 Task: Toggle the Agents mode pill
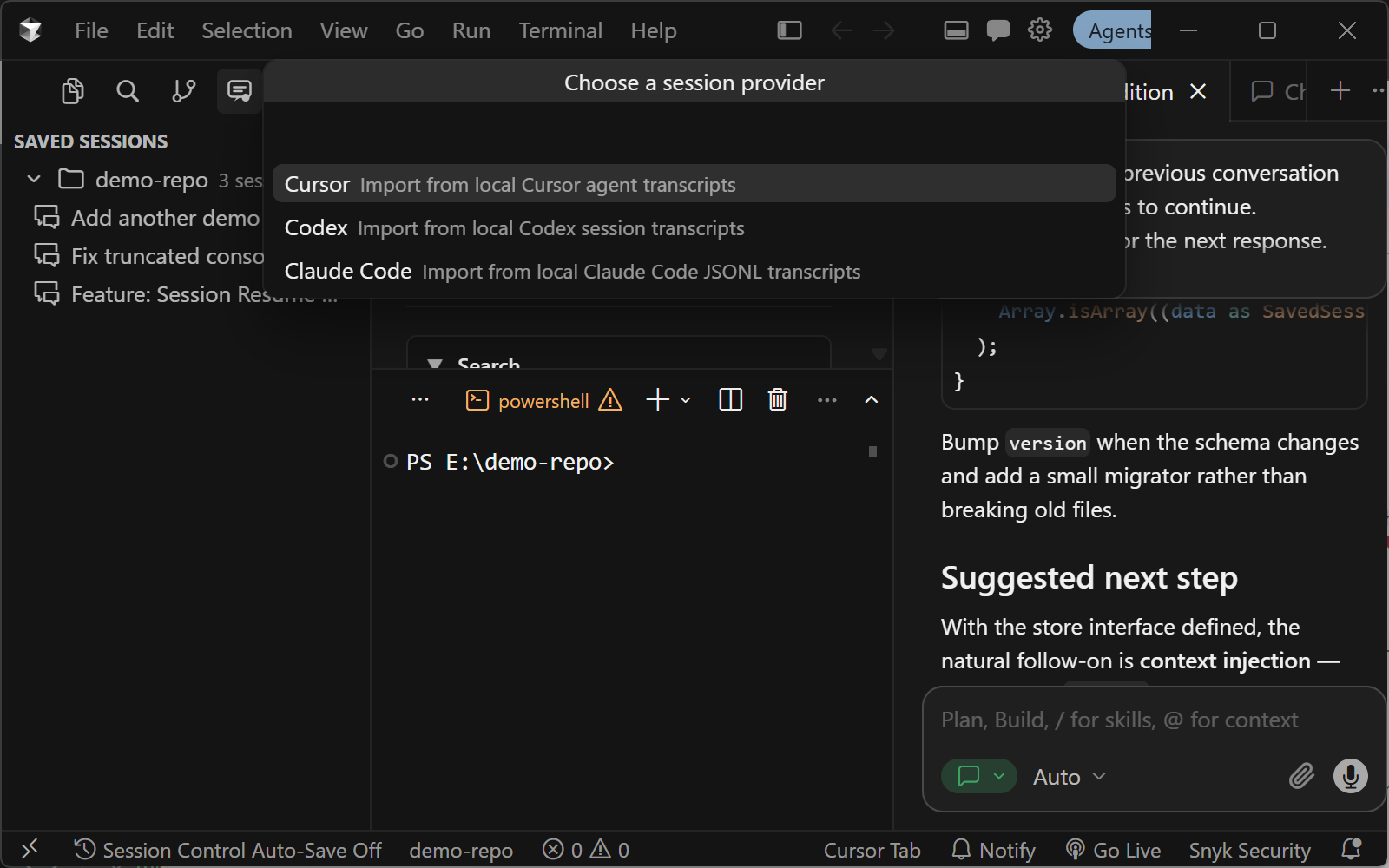[x=1112, y=30]
